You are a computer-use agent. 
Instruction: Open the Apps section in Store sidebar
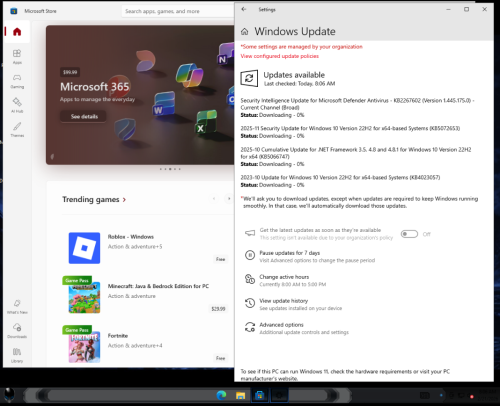17,56
